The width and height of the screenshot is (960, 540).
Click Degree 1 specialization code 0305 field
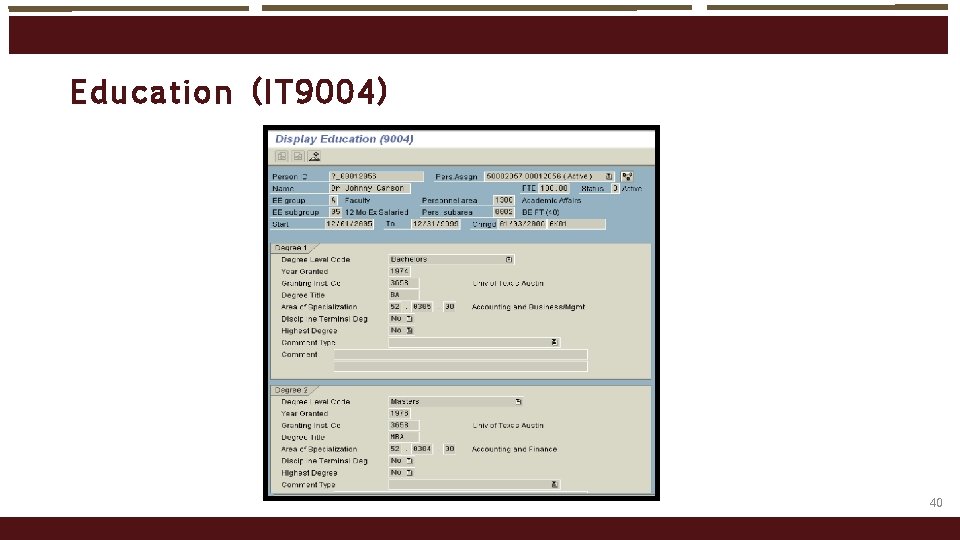422,307
